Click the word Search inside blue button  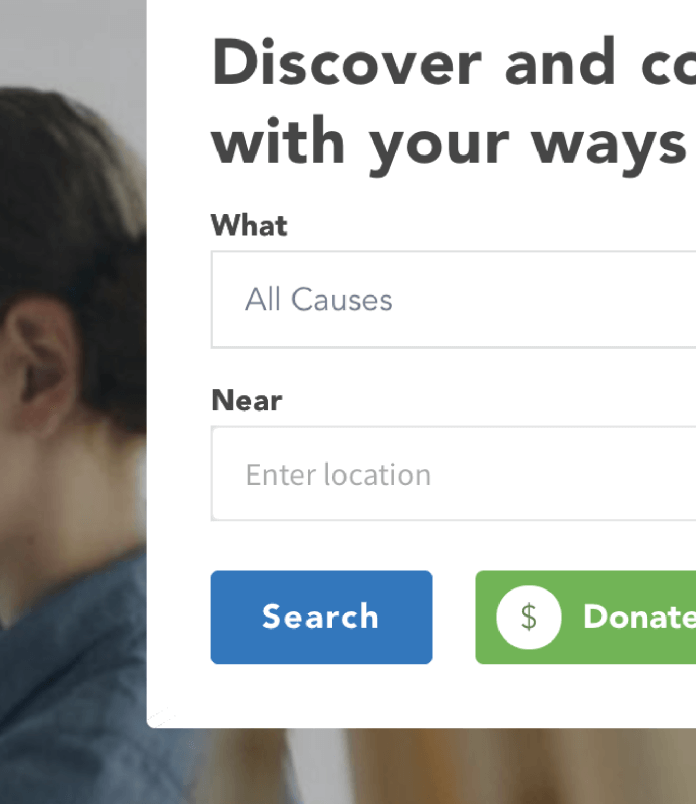[321, 616]
